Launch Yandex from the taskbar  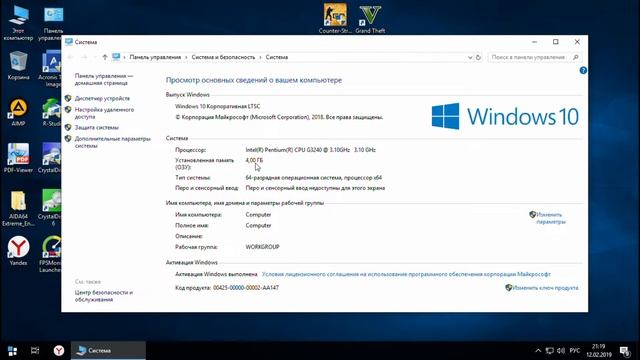[x=59, y=351]
